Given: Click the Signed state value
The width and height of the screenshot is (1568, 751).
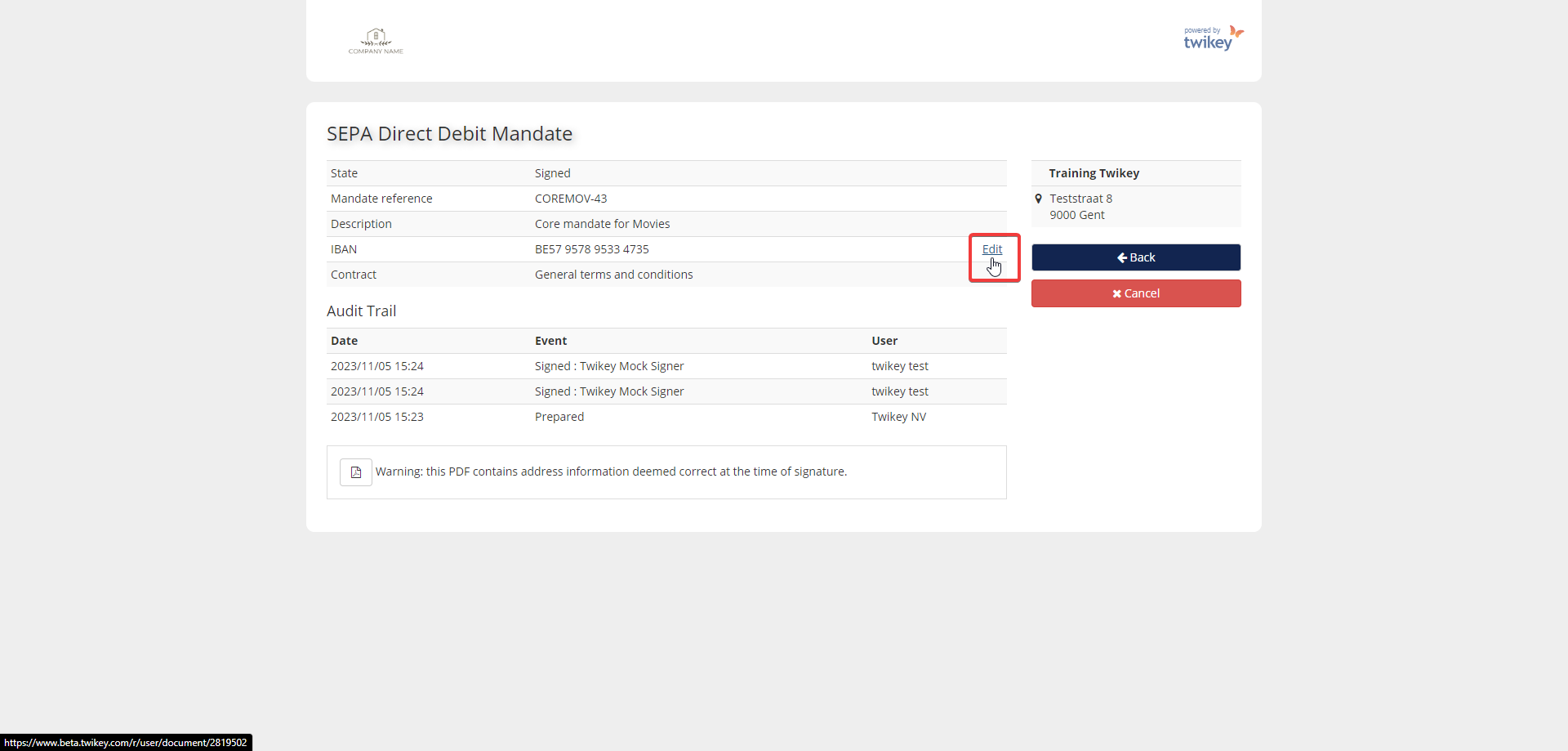Looking at the screenshot, I should (552, 173).
